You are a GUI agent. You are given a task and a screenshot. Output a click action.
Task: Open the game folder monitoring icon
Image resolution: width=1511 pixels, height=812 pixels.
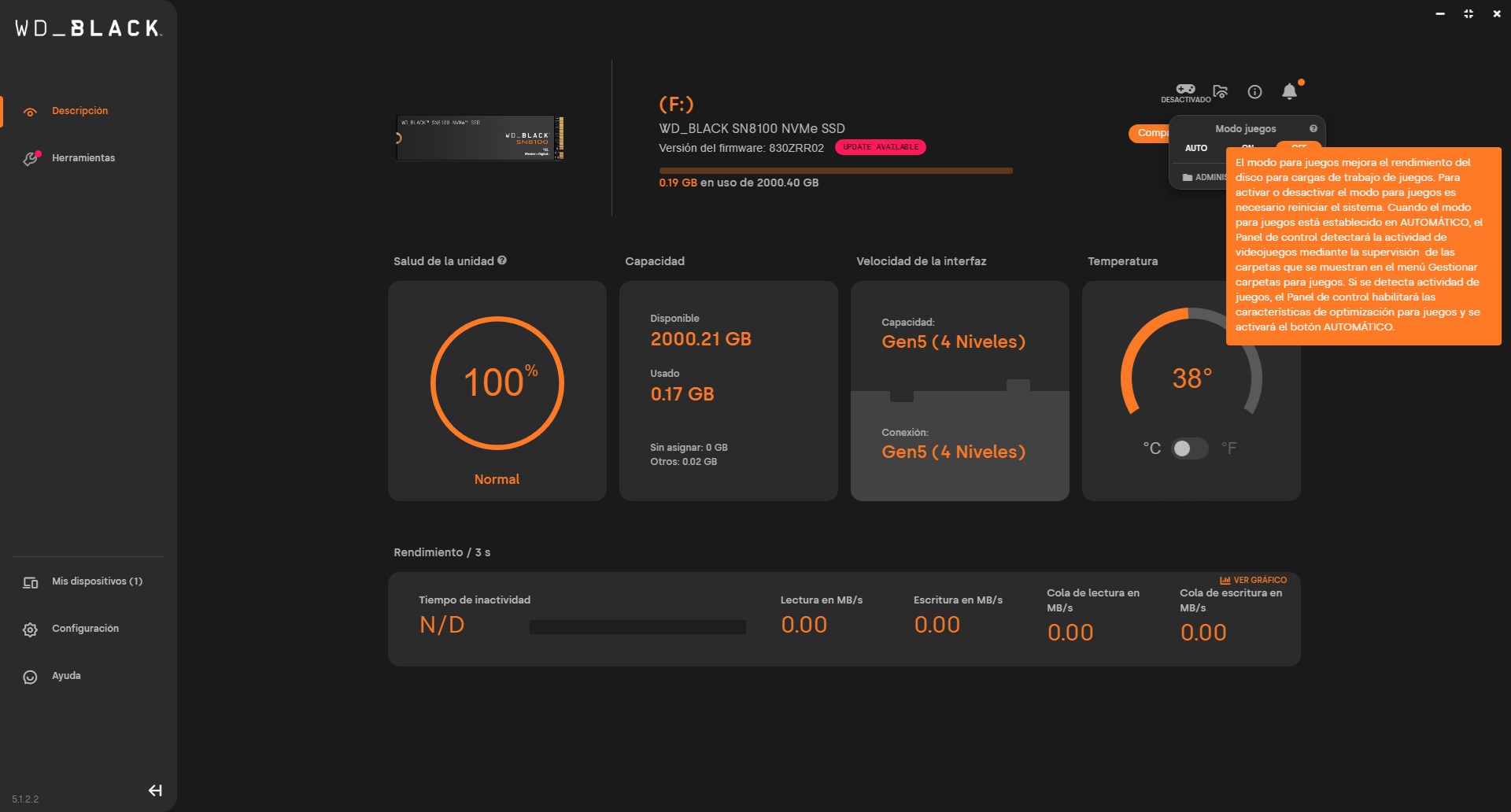1221,92
